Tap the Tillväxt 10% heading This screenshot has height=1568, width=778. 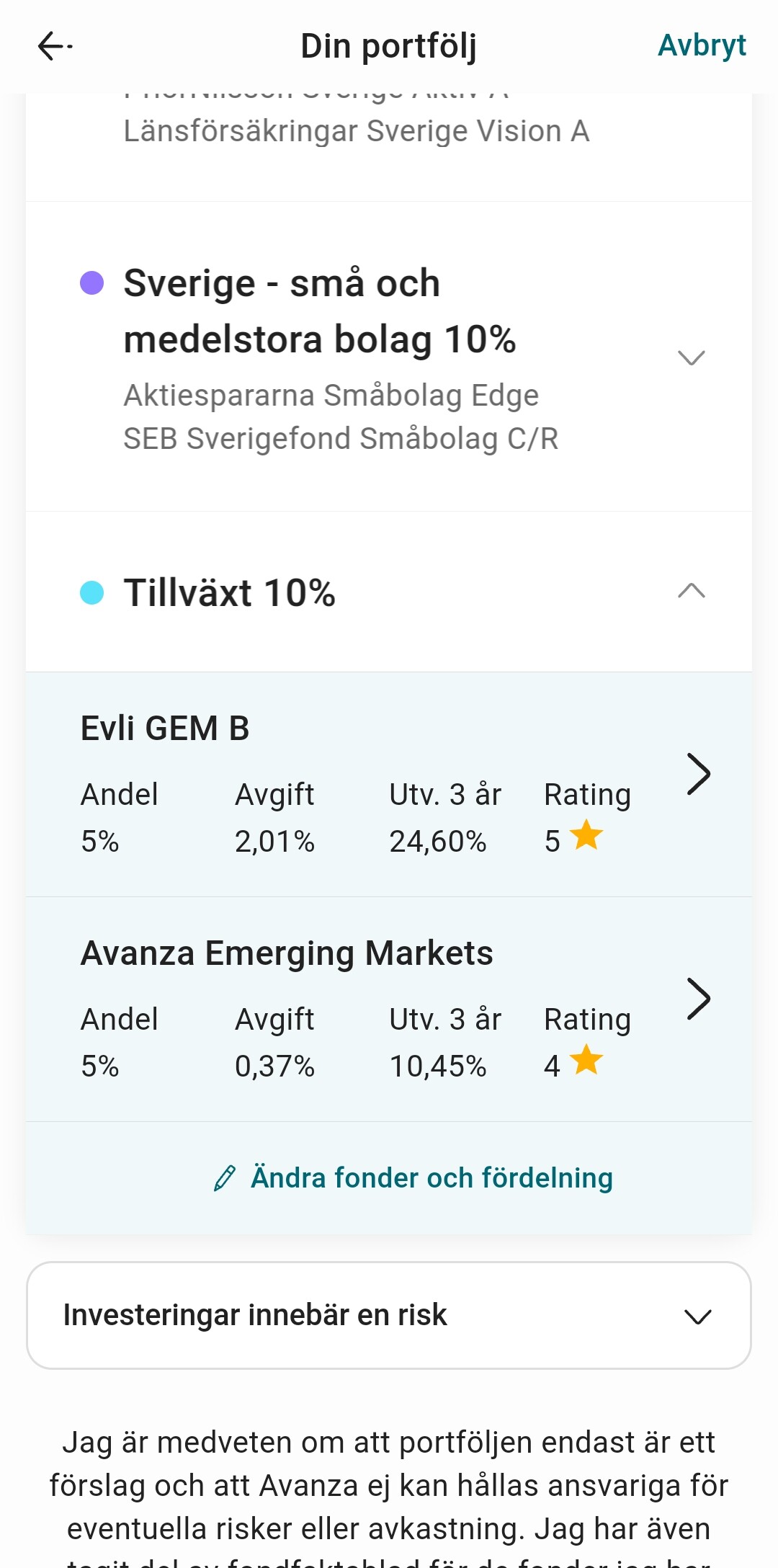[x=229, y=593]
